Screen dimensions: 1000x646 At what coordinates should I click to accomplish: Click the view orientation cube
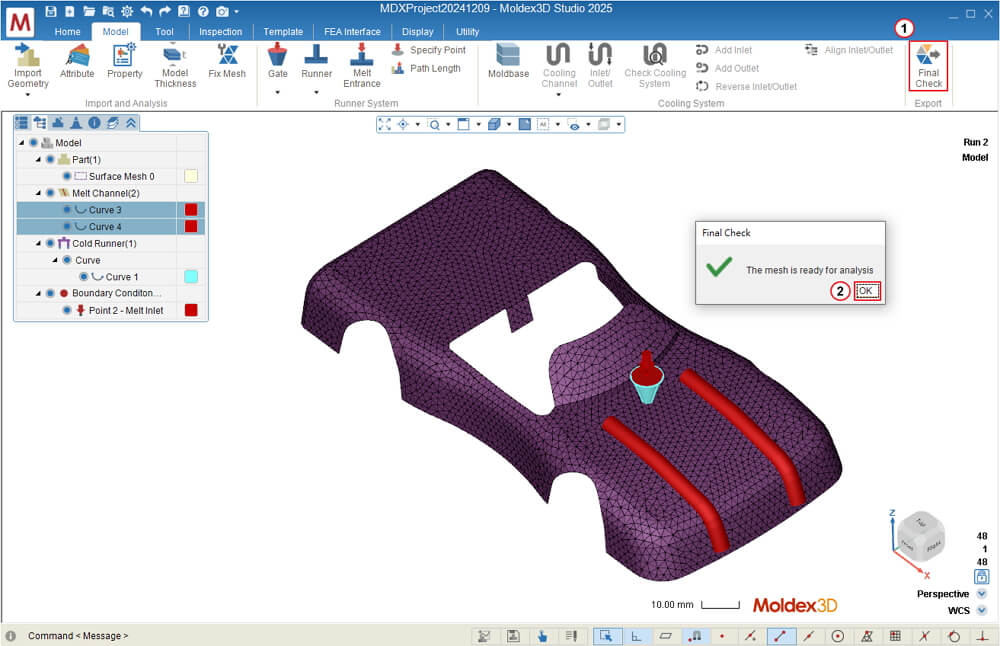(x=920, y=536)
